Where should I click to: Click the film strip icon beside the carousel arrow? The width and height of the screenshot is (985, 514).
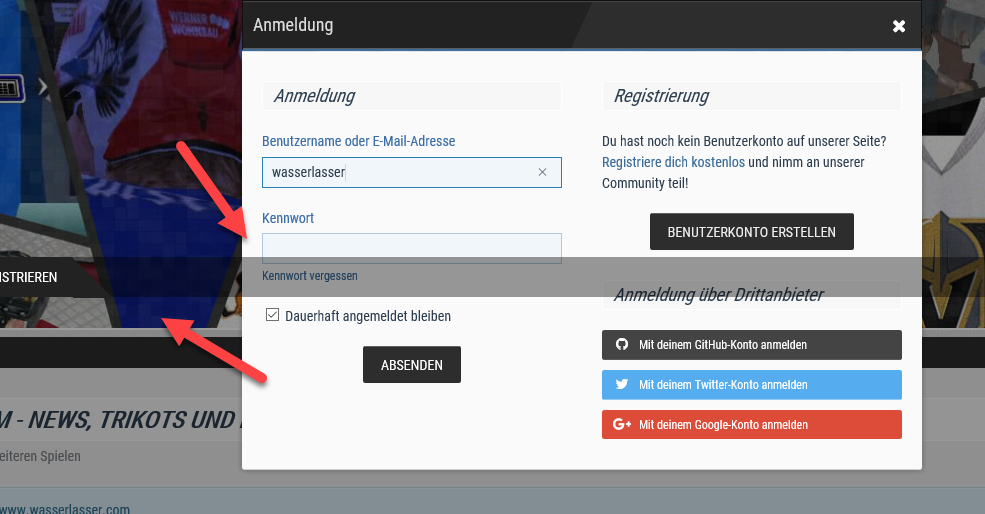point(10,87)
